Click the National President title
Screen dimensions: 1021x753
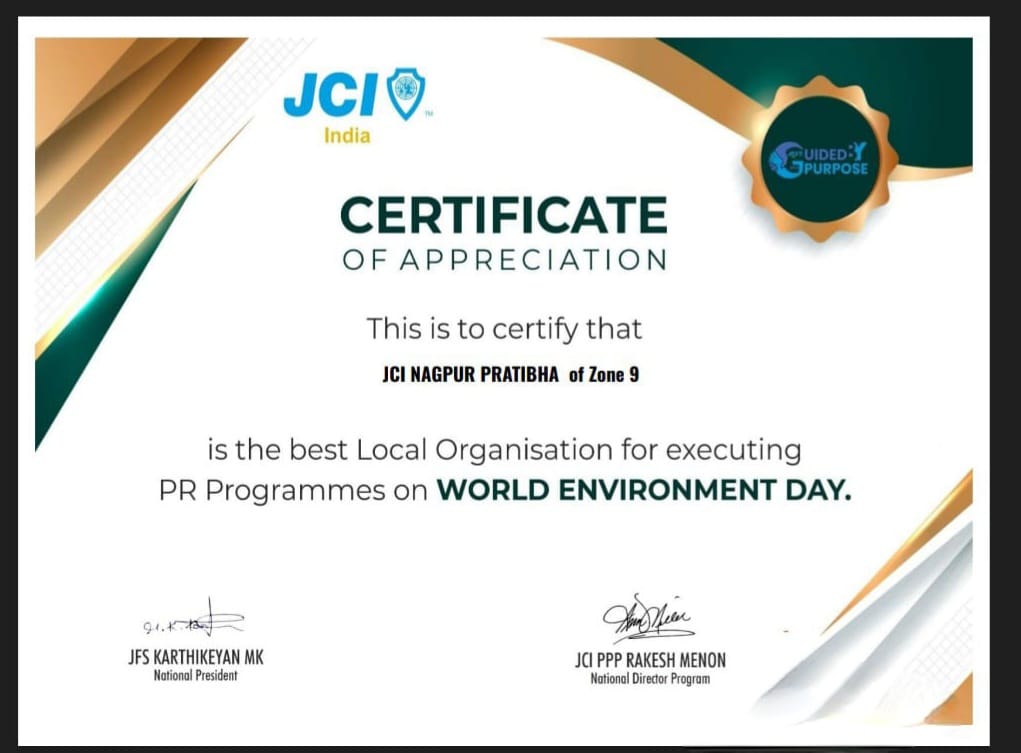click(x=195, y=675)
